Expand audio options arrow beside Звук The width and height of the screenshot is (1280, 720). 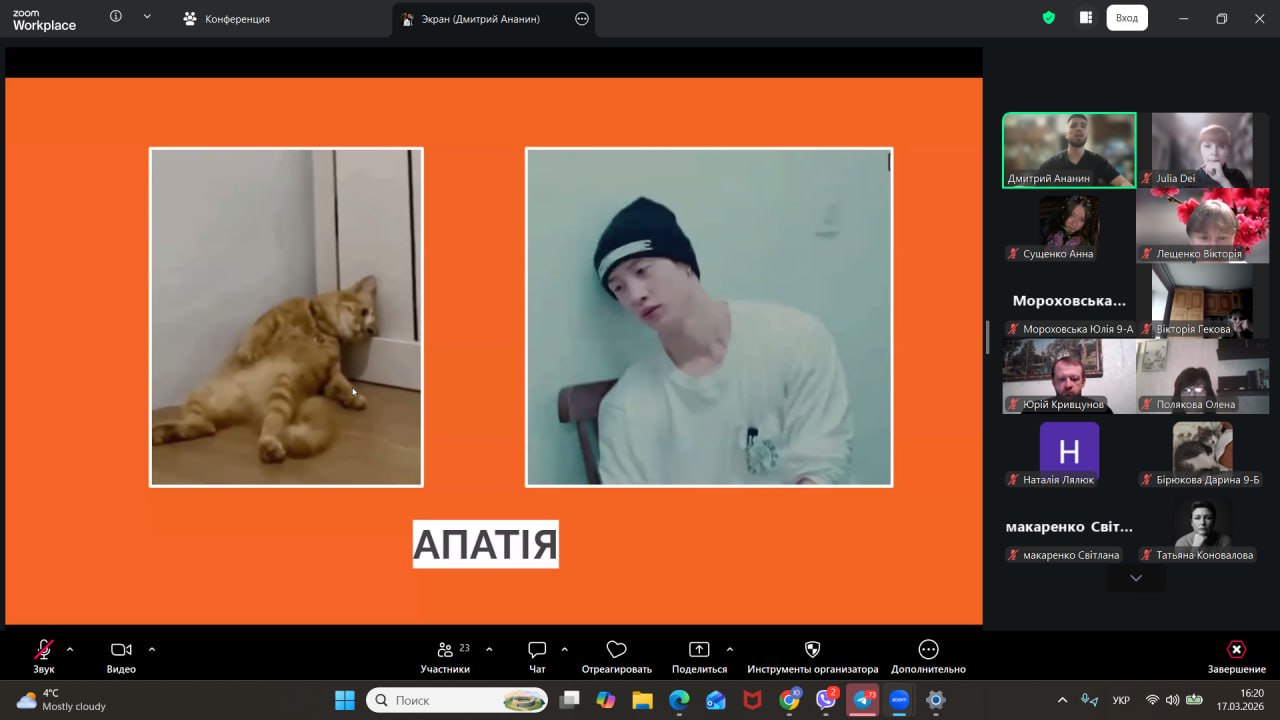[x=70, y=649]
